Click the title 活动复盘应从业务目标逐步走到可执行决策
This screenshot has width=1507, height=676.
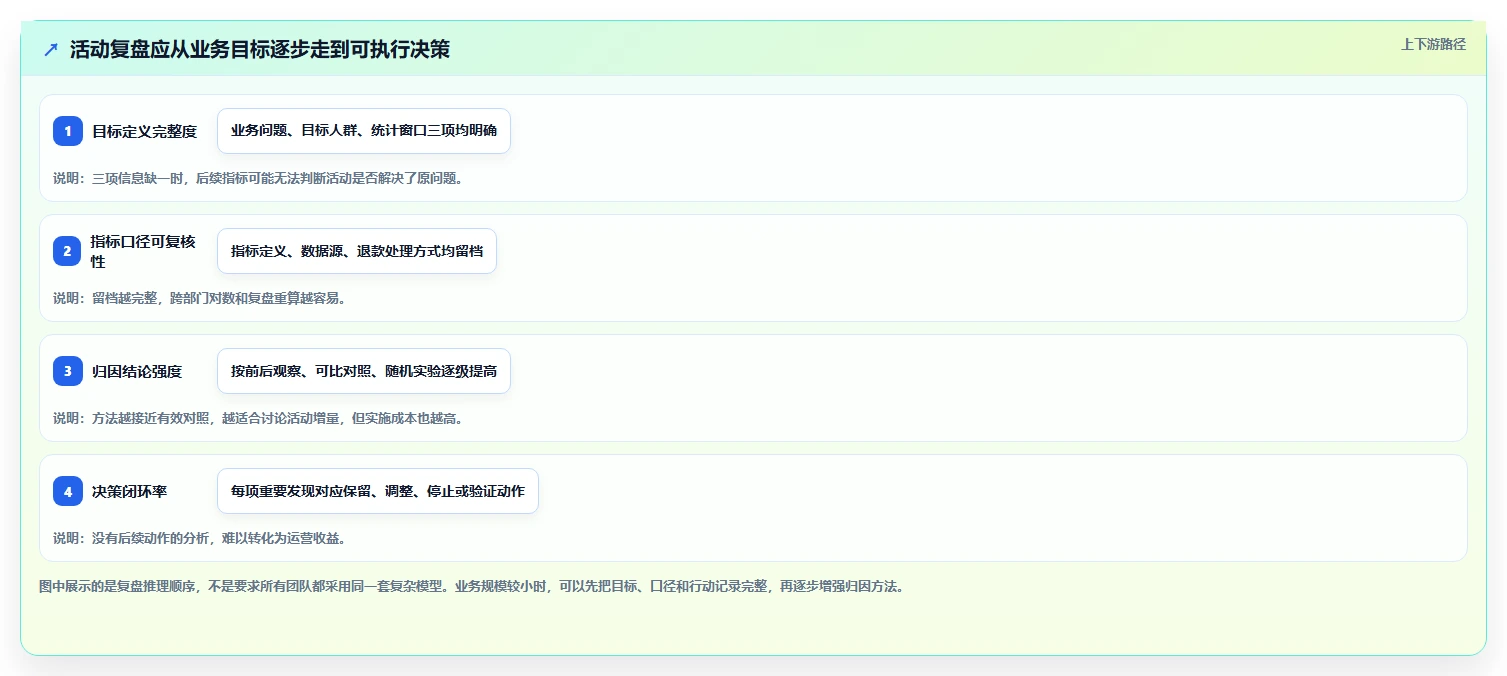260,50
